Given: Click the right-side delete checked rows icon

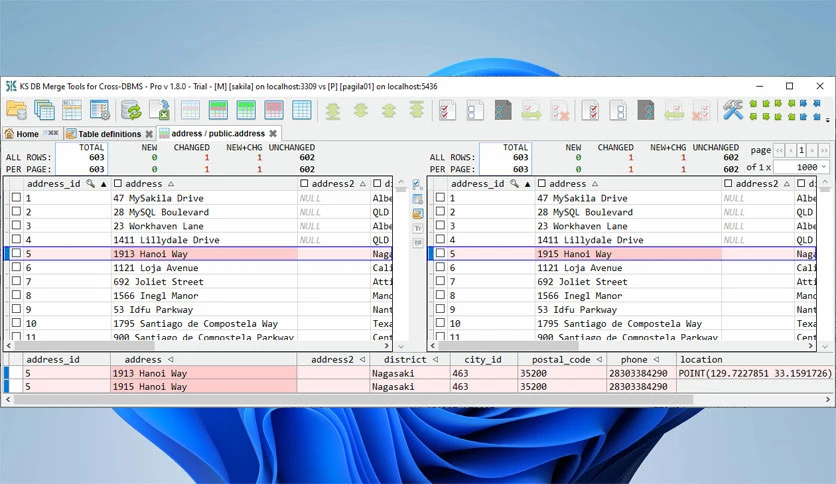Looking at the screenshot, I should (701, 111).
